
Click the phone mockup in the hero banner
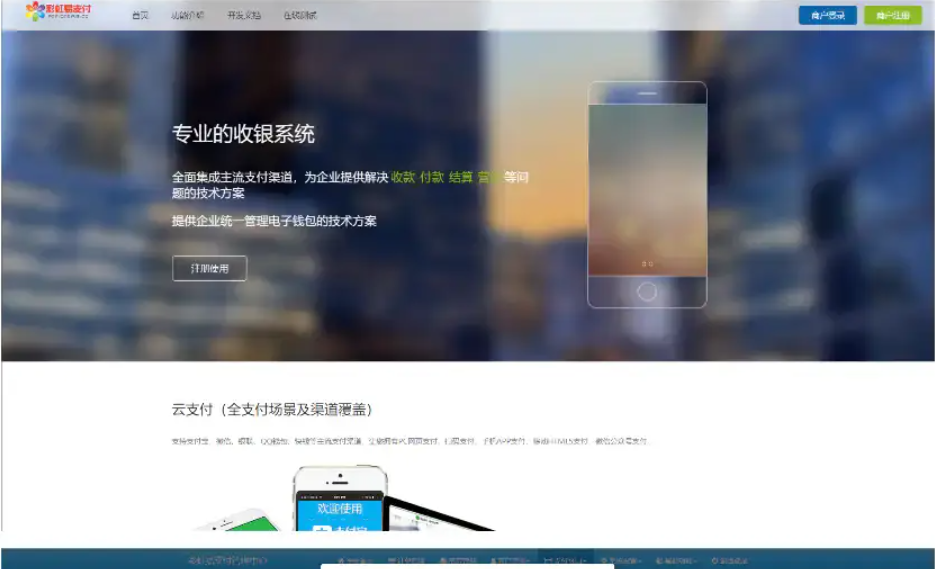[647, 194]
